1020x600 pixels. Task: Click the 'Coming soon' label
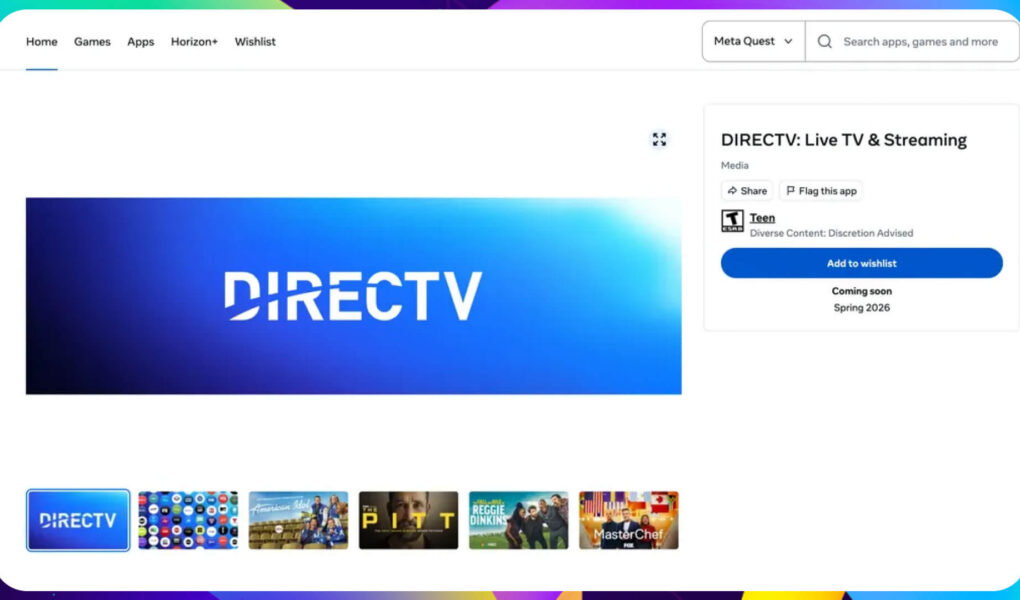(x=861, y=291)
